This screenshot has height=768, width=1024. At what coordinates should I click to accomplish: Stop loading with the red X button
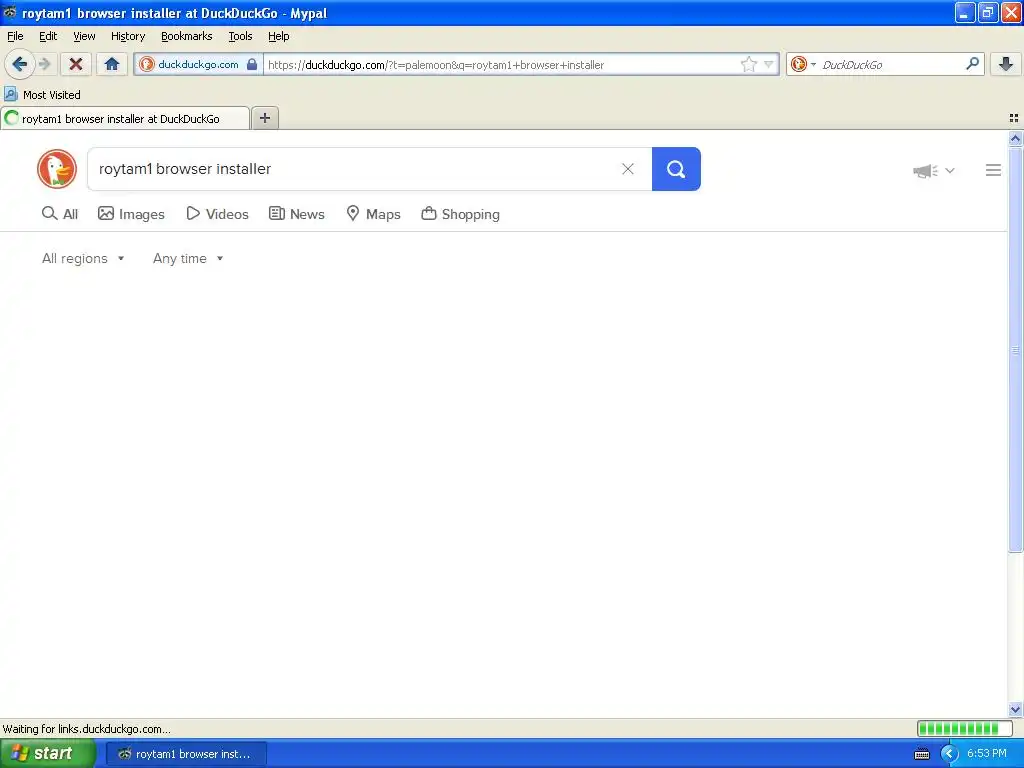(76, 64)
